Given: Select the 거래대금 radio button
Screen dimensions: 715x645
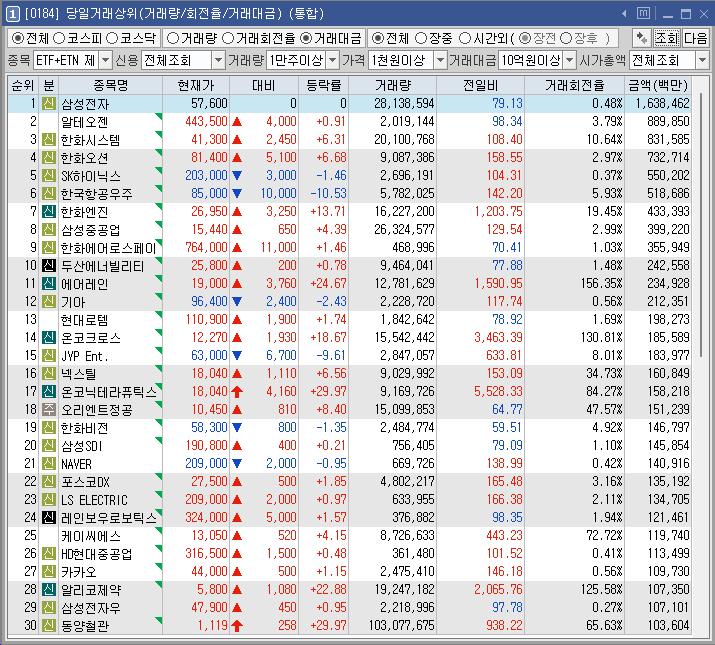Looking at the screenshot, I should [x=306, y=38].
